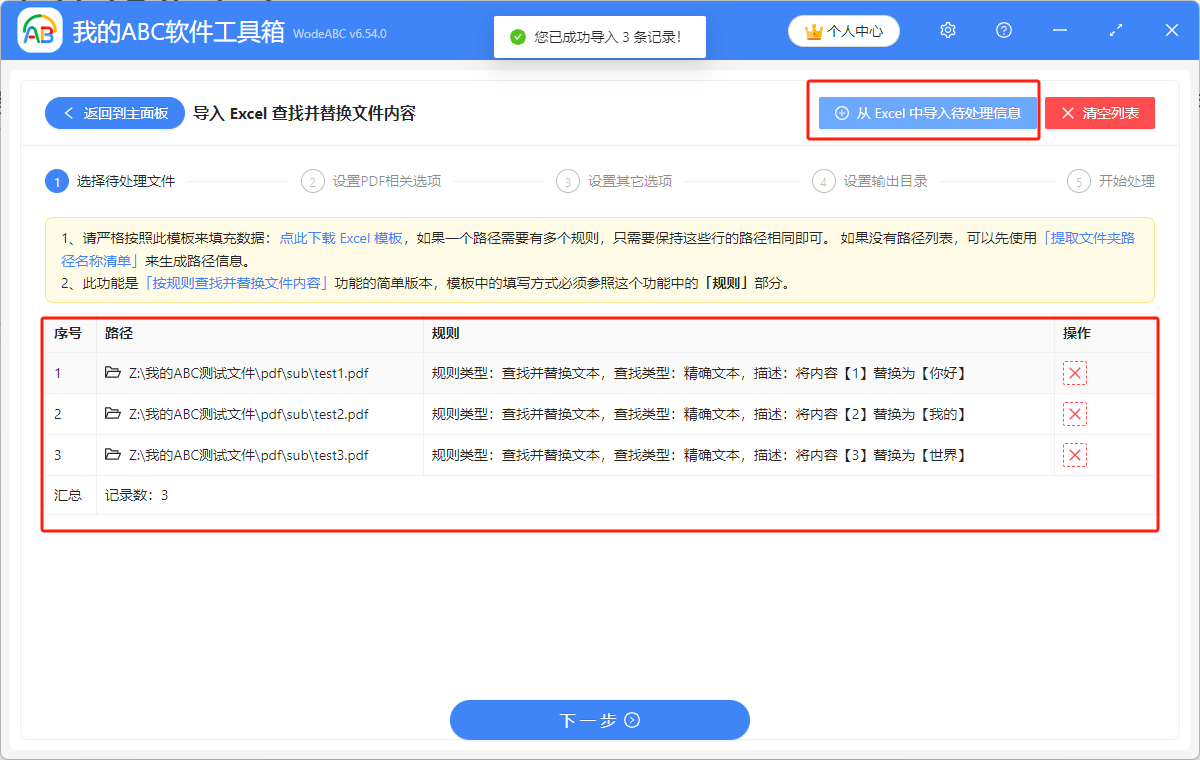The image size is (1200, 760).
Task: Open the help question mark icon
Action: point(1004,31)
